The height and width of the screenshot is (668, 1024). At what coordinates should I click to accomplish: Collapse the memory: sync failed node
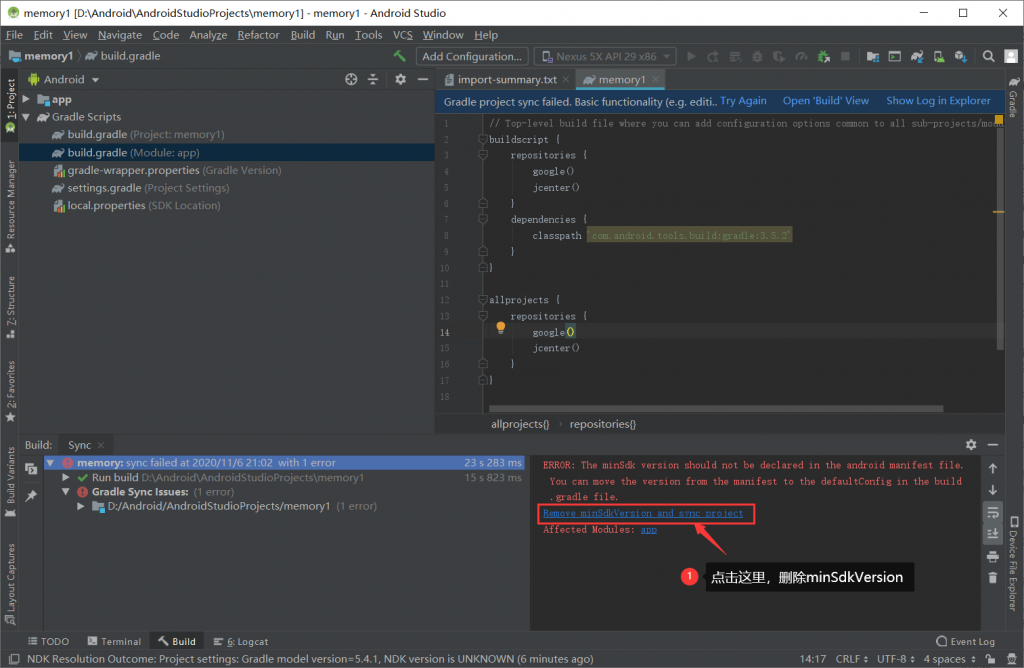[50, 462]
